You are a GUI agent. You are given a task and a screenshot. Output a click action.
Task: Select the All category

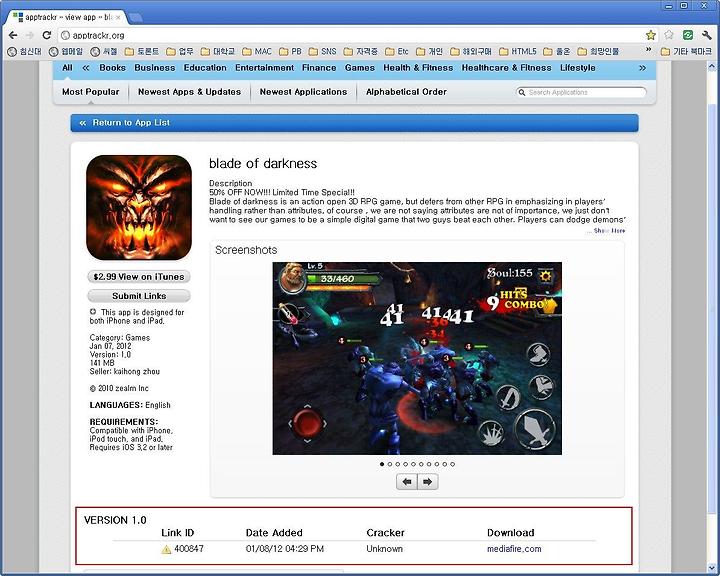coord(68,68)
